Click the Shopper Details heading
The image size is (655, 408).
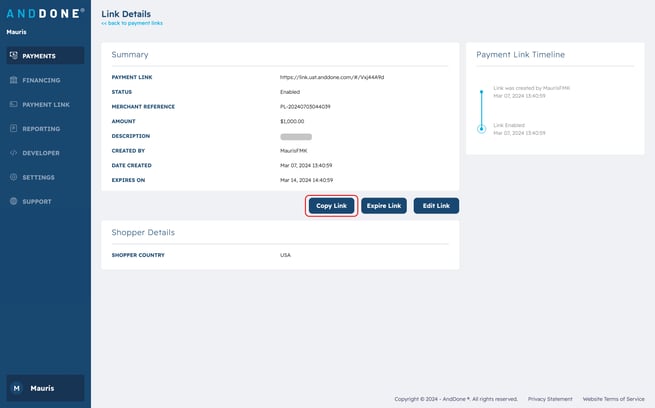tap(143, 233)
